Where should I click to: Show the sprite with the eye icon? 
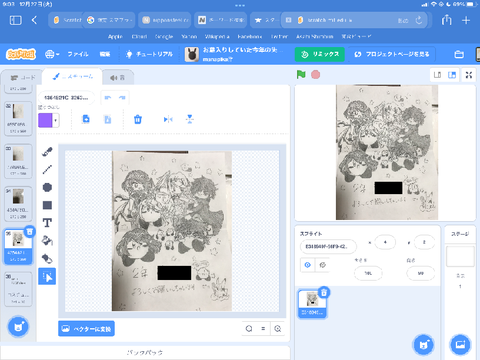coord(307,265)
